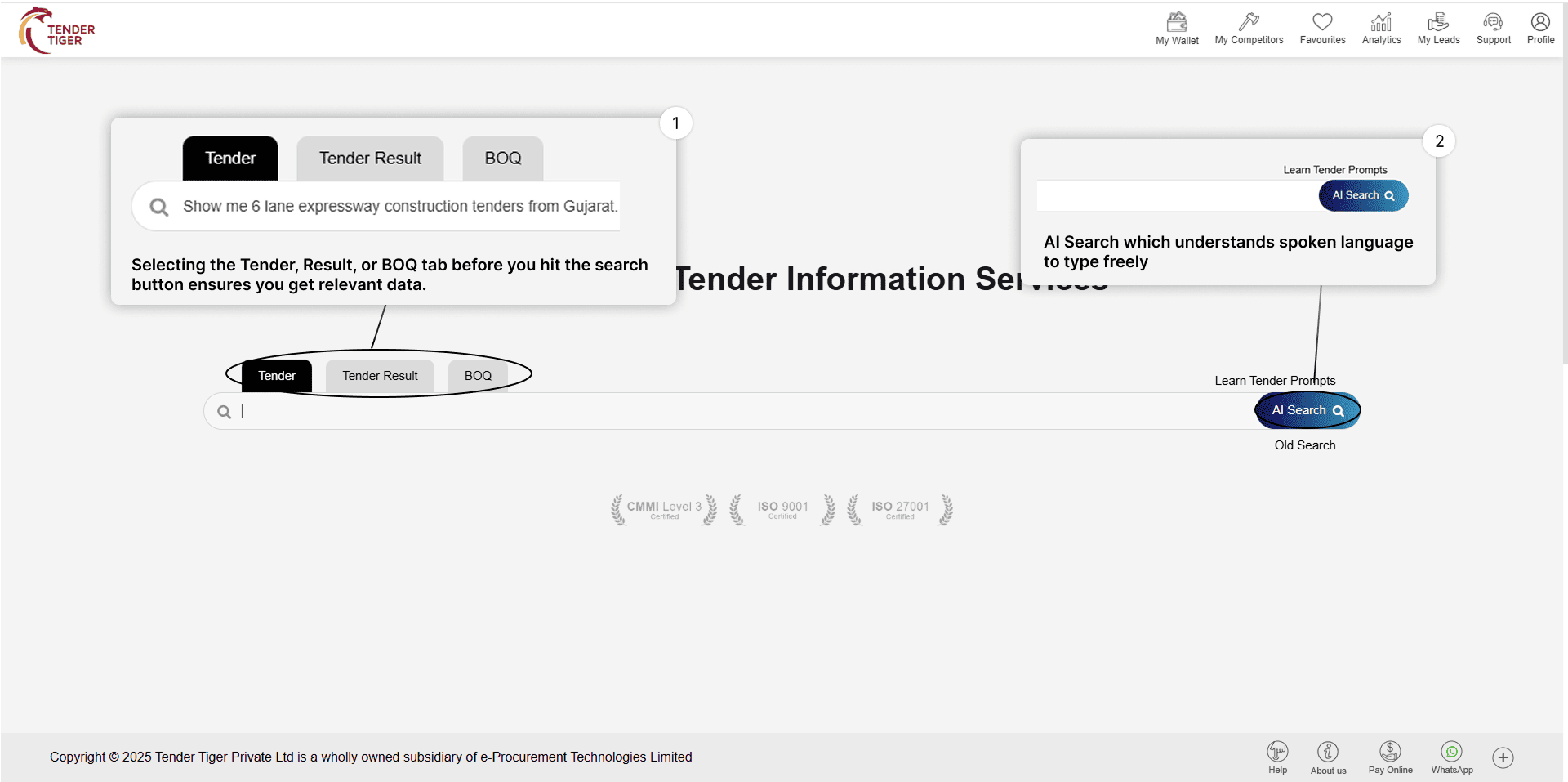Click the Help icon in footer
Image resolution: width=1568 pixels, height=782 pixels.
tap(1277, 757)
